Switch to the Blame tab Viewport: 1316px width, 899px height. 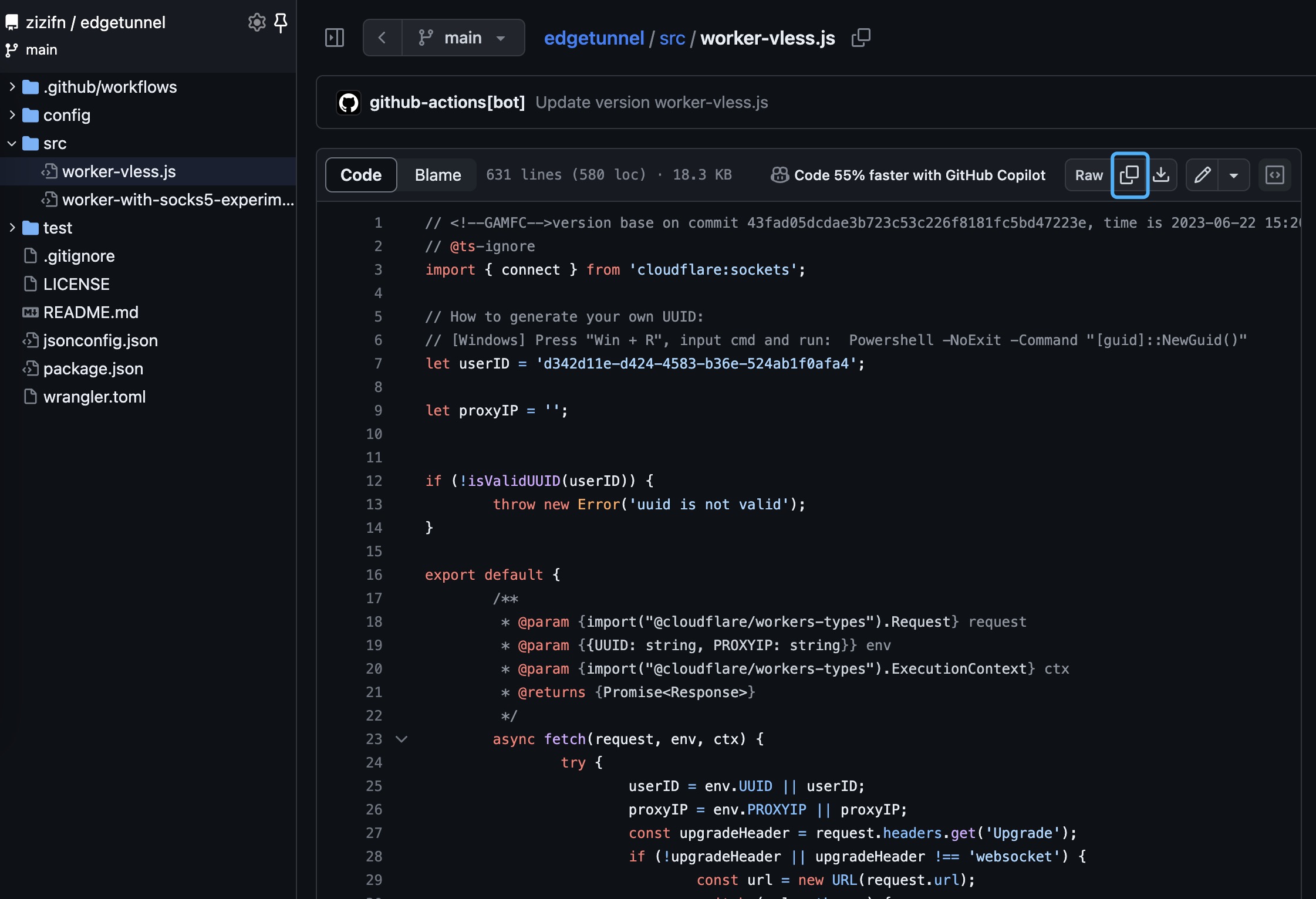tap(437, 174)
